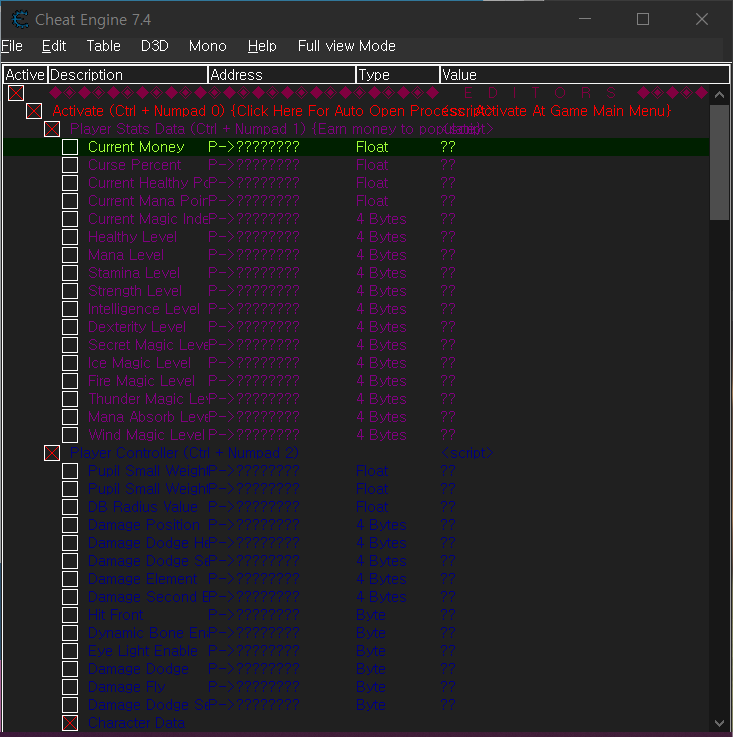The height and width of the screenshot is (737, 733).
Task: Select the Current Money row text
Action: click(x=136, y=147)
